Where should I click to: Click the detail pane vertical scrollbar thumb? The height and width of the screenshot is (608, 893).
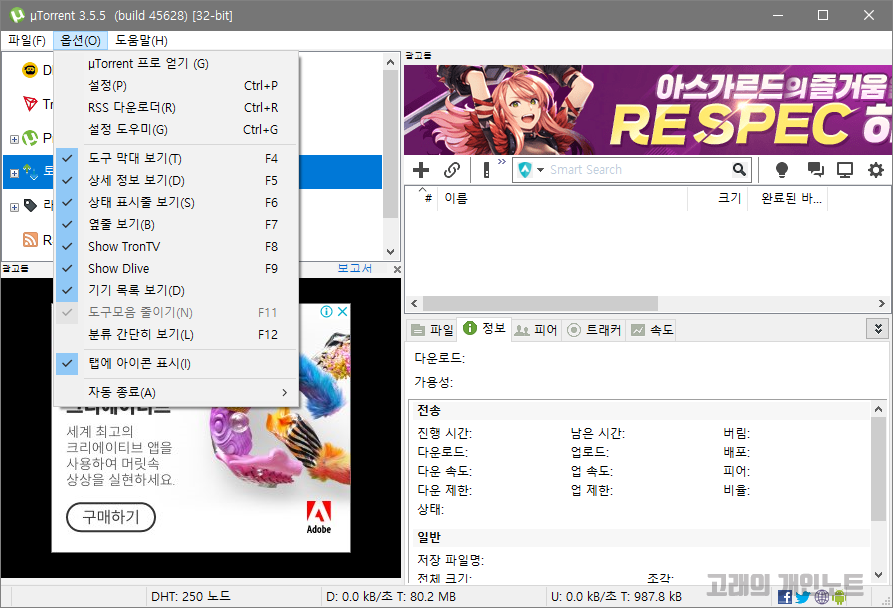[878, 468]
